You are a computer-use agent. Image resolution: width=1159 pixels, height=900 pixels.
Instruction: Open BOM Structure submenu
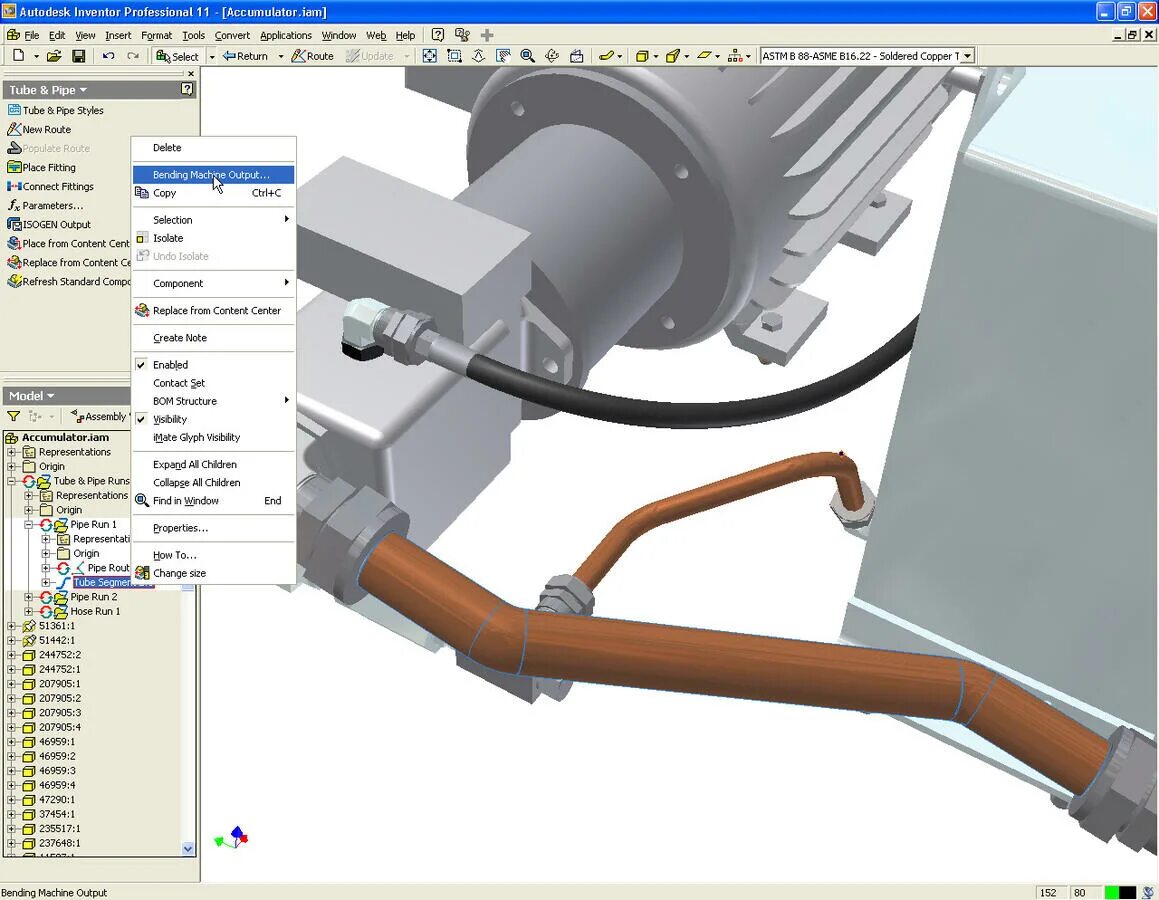(x=213, y=400)
